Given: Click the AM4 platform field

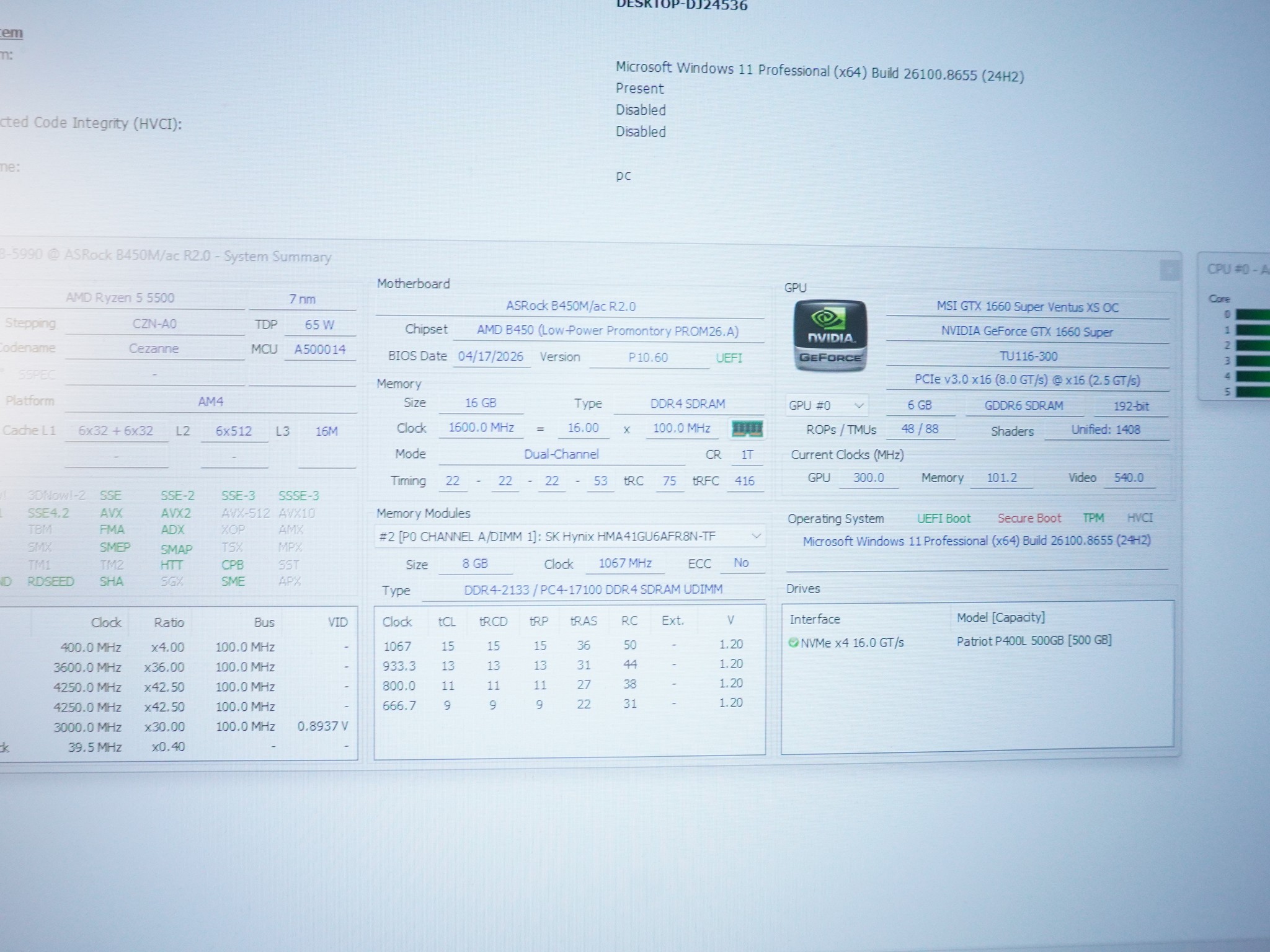Looking at the screenshot, I should [x=211, y=402].
